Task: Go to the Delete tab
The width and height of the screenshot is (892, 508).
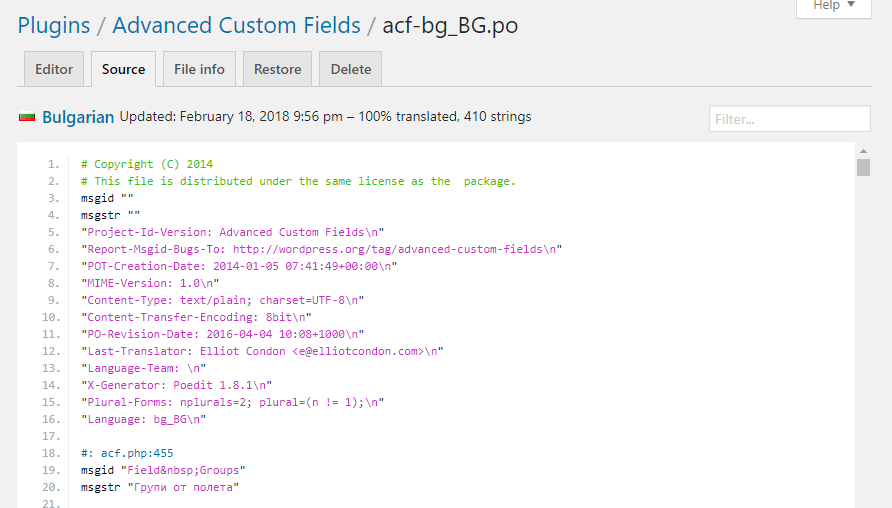Action: pyautogui.click(x=351, y=69)
